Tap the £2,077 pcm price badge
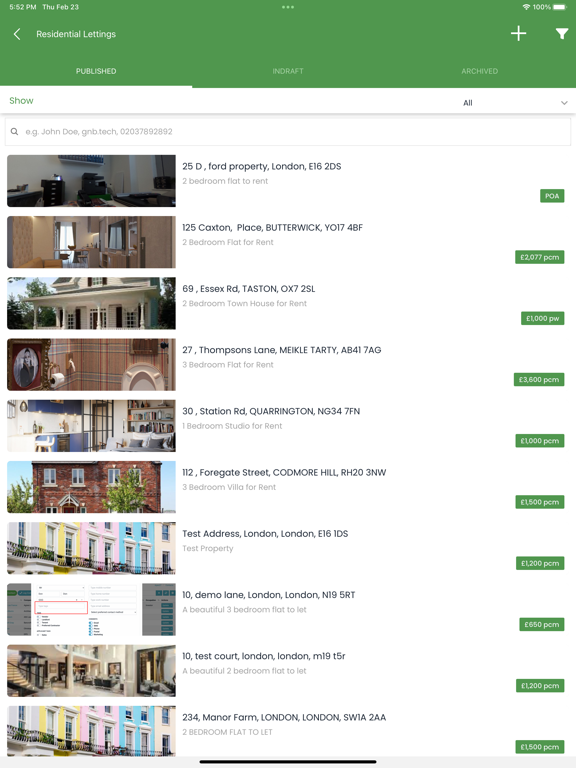 tap(539, 257)
